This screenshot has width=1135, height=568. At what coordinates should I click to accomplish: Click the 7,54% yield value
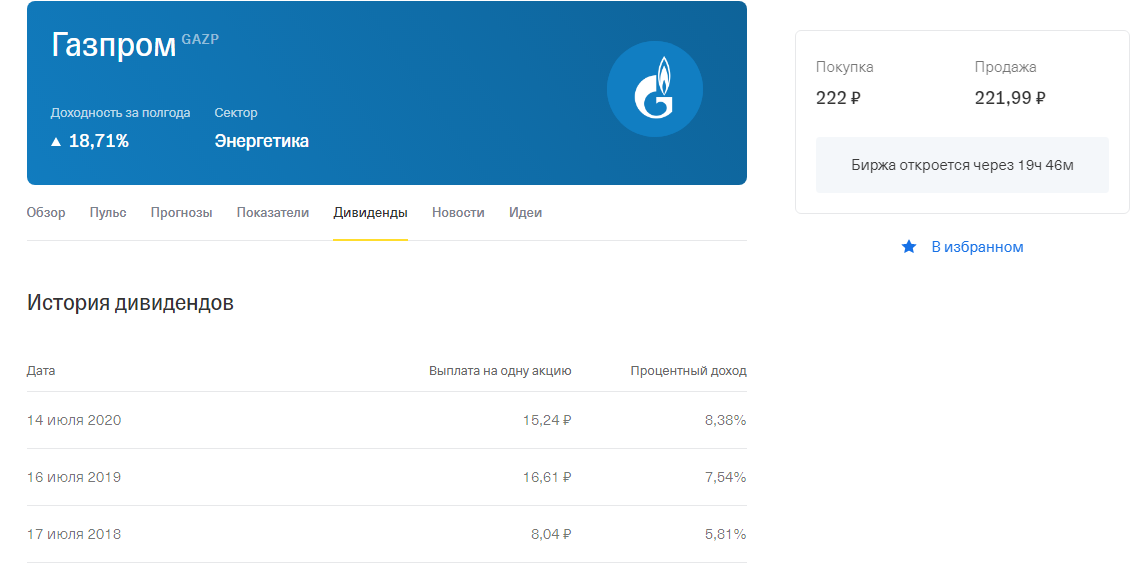[x=725, y=478]
